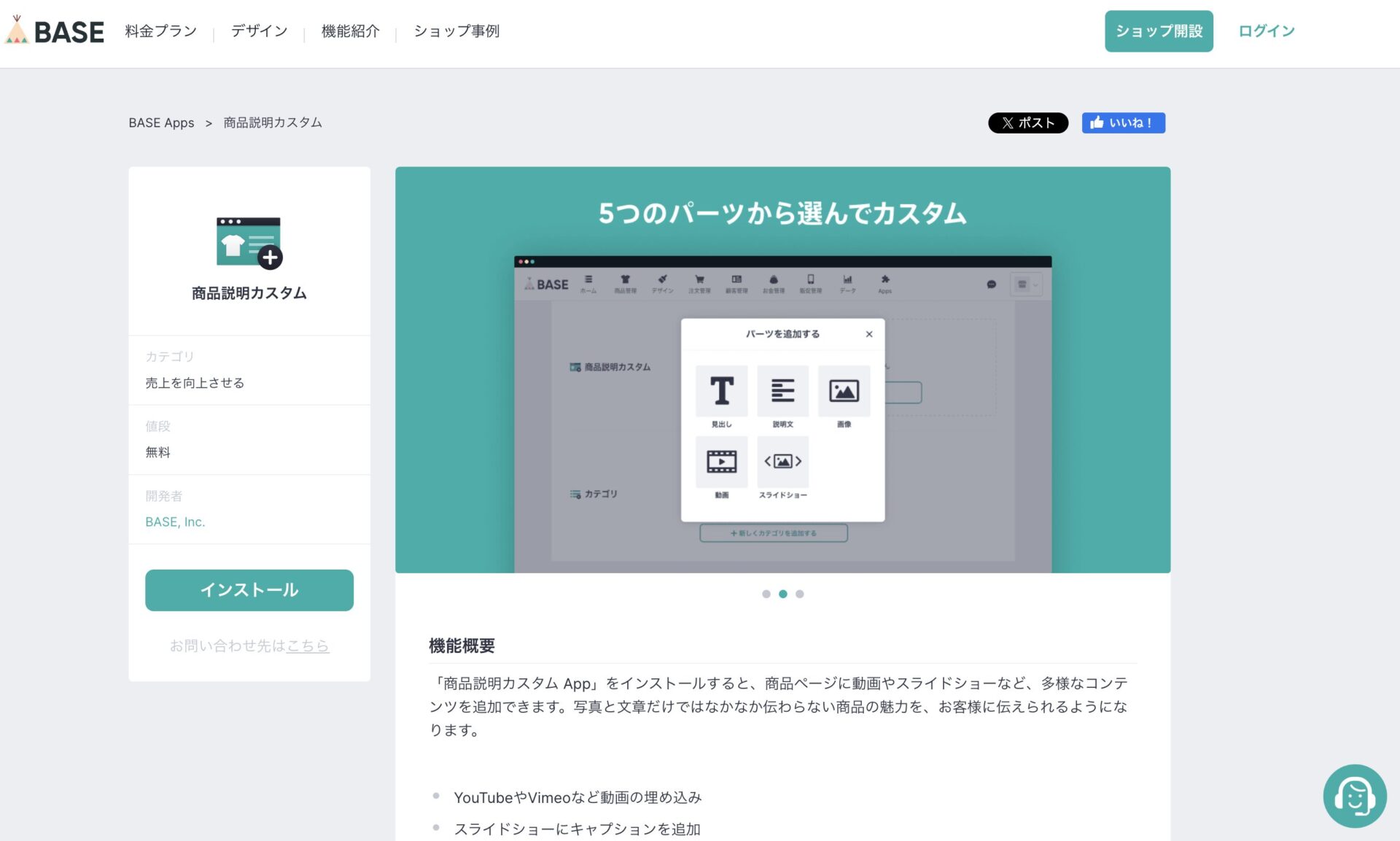1400x841 pixels.
Task: Click the 画像 image part icon
Action: [x=844, y=392]
